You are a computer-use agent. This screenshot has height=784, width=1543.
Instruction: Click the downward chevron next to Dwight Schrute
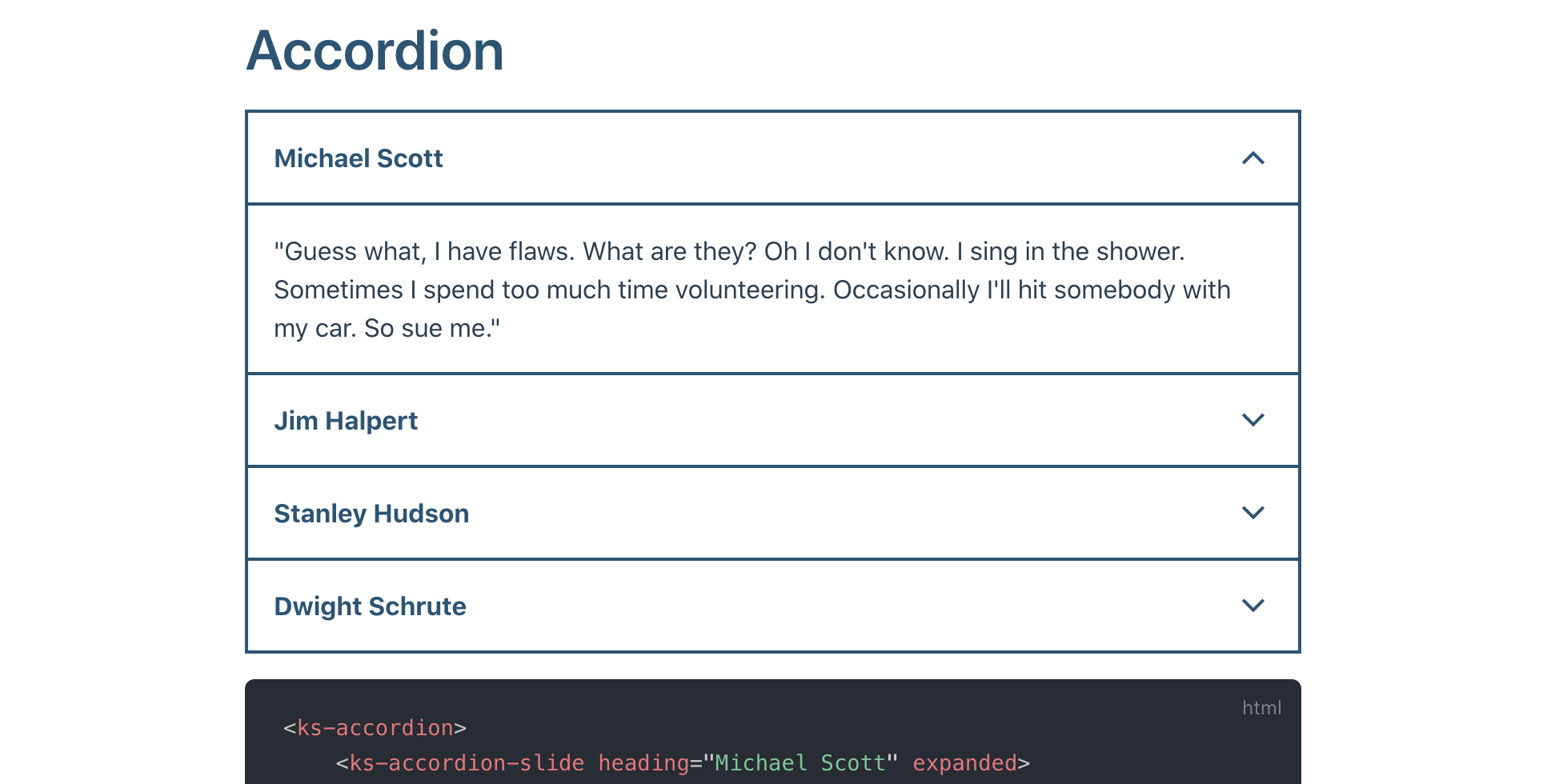point(1254,606)
